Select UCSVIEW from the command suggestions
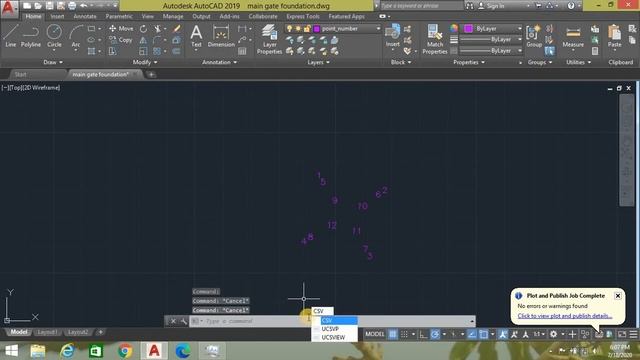This screenshot has width=640, height=360. click(x=334, y=338)
